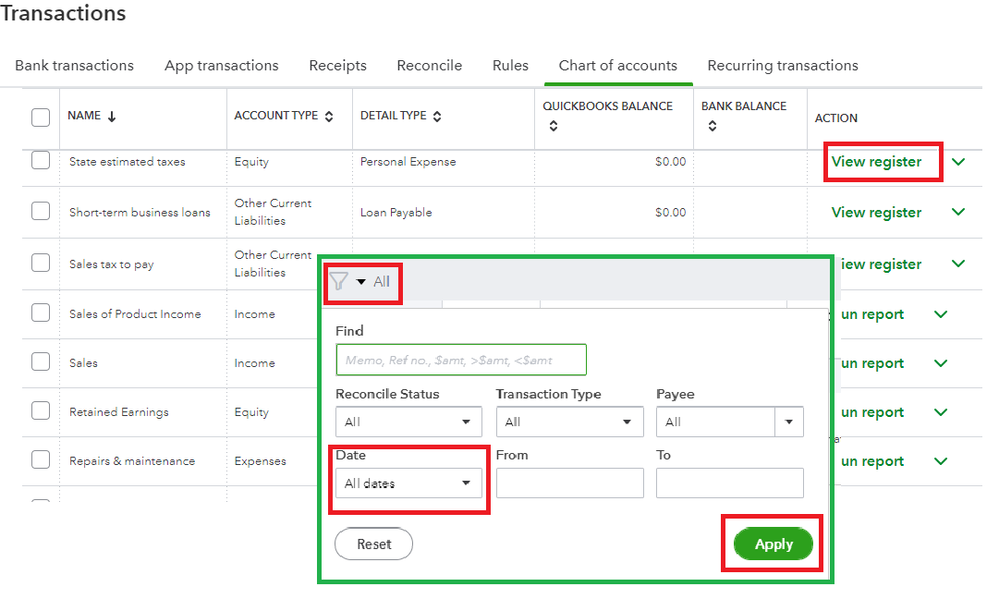Sort accounts by Name column arrow
The width and height of the screenshot is (999, 613).
tap(112, 117)
